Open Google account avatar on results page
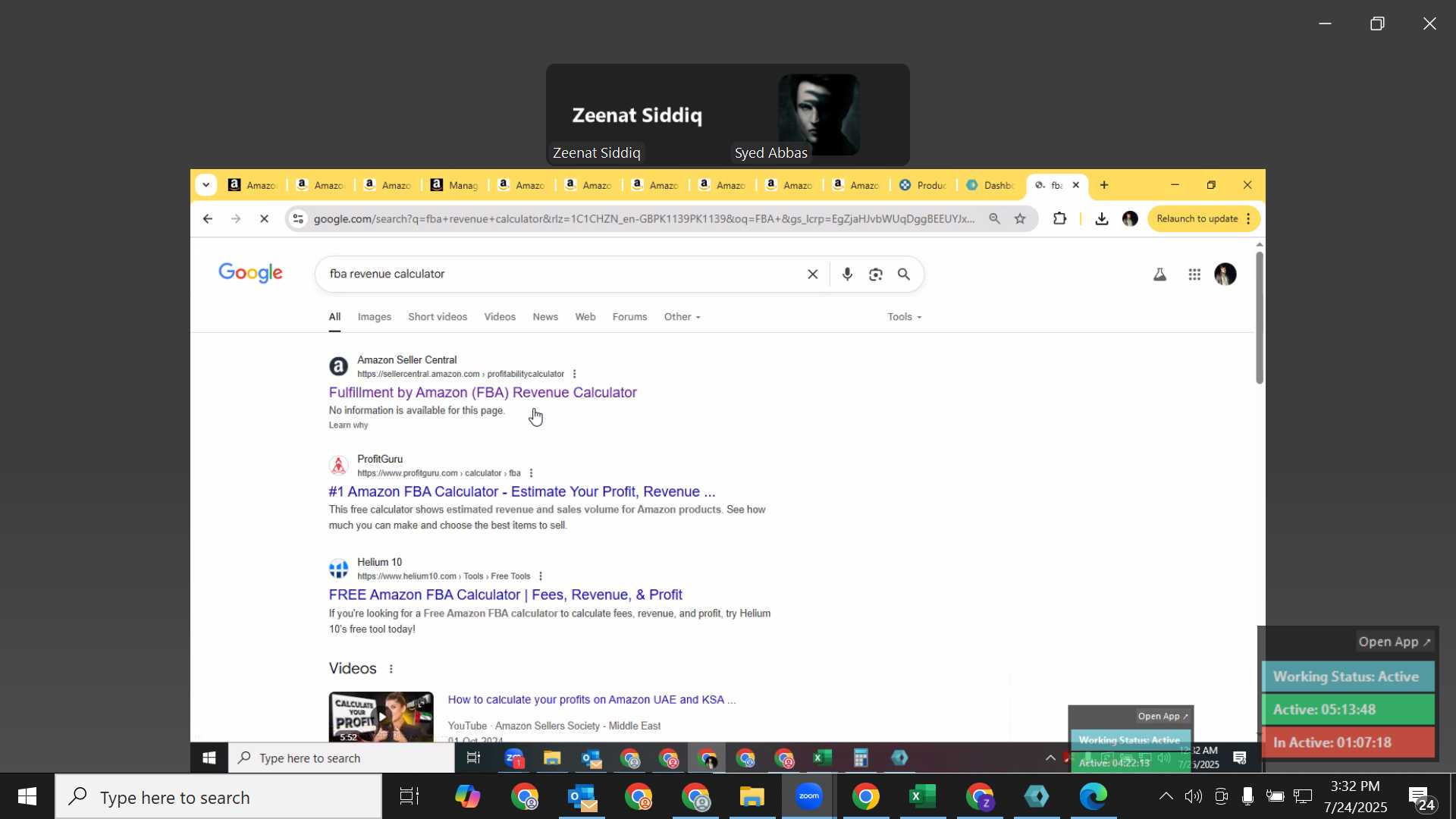This screenshot has height=819, width=1456. (x=1225, y=275)
